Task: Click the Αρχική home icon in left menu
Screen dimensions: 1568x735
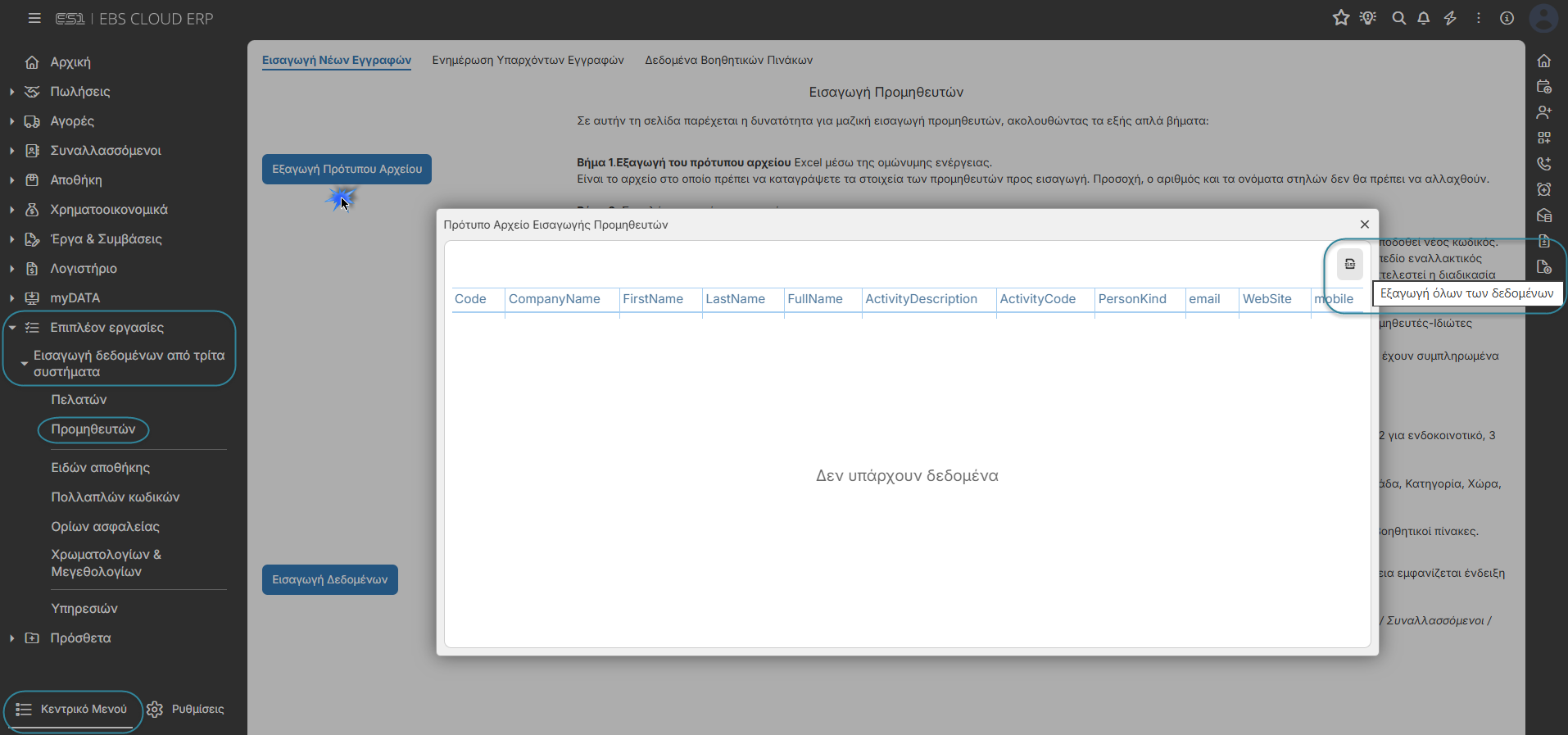Action: (32, 62)
